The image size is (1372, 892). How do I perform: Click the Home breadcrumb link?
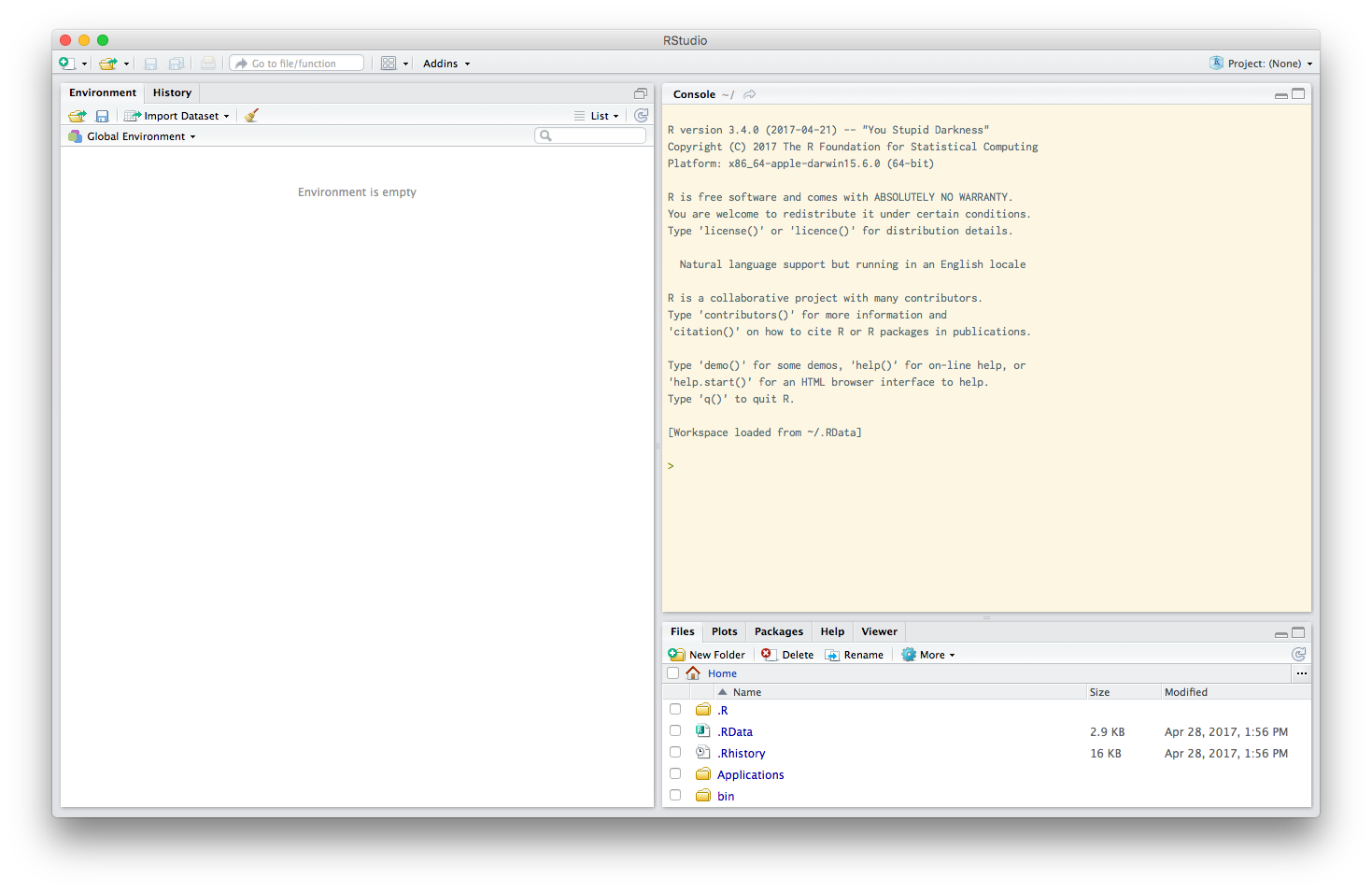(722, 673)
